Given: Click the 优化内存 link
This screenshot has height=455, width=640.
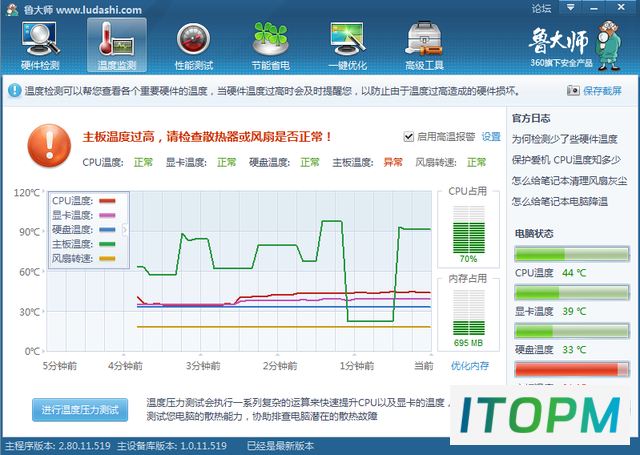Looking at the screenshot, I should pyautogui.click(x=470, y=366).
